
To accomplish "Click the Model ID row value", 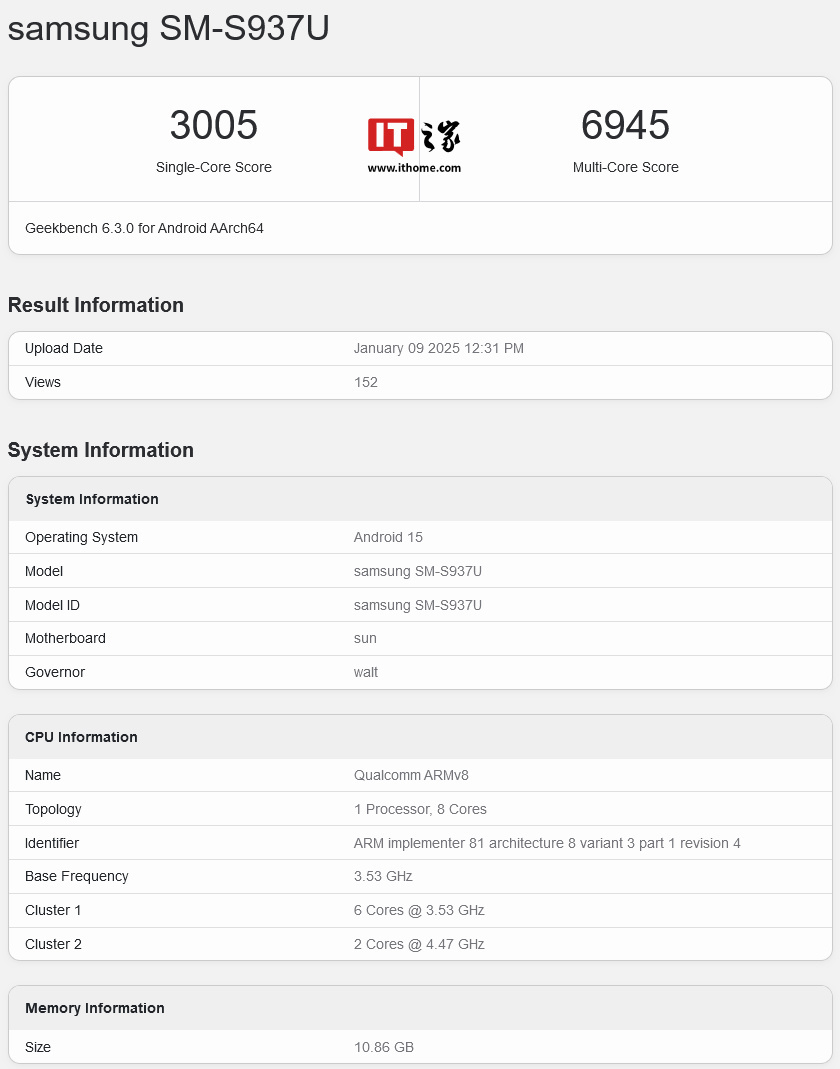I will click(418, 605).
